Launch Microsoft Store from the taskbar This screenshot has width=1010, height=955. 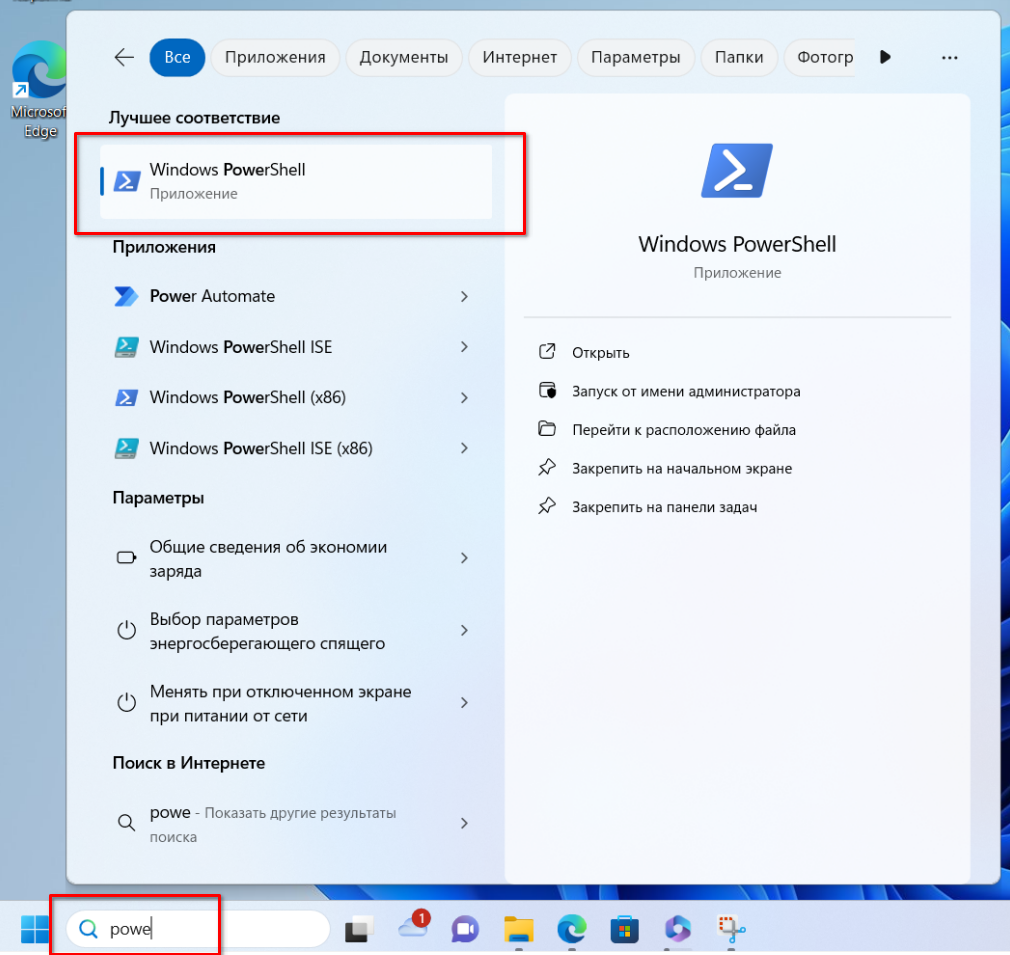(624, 929)
